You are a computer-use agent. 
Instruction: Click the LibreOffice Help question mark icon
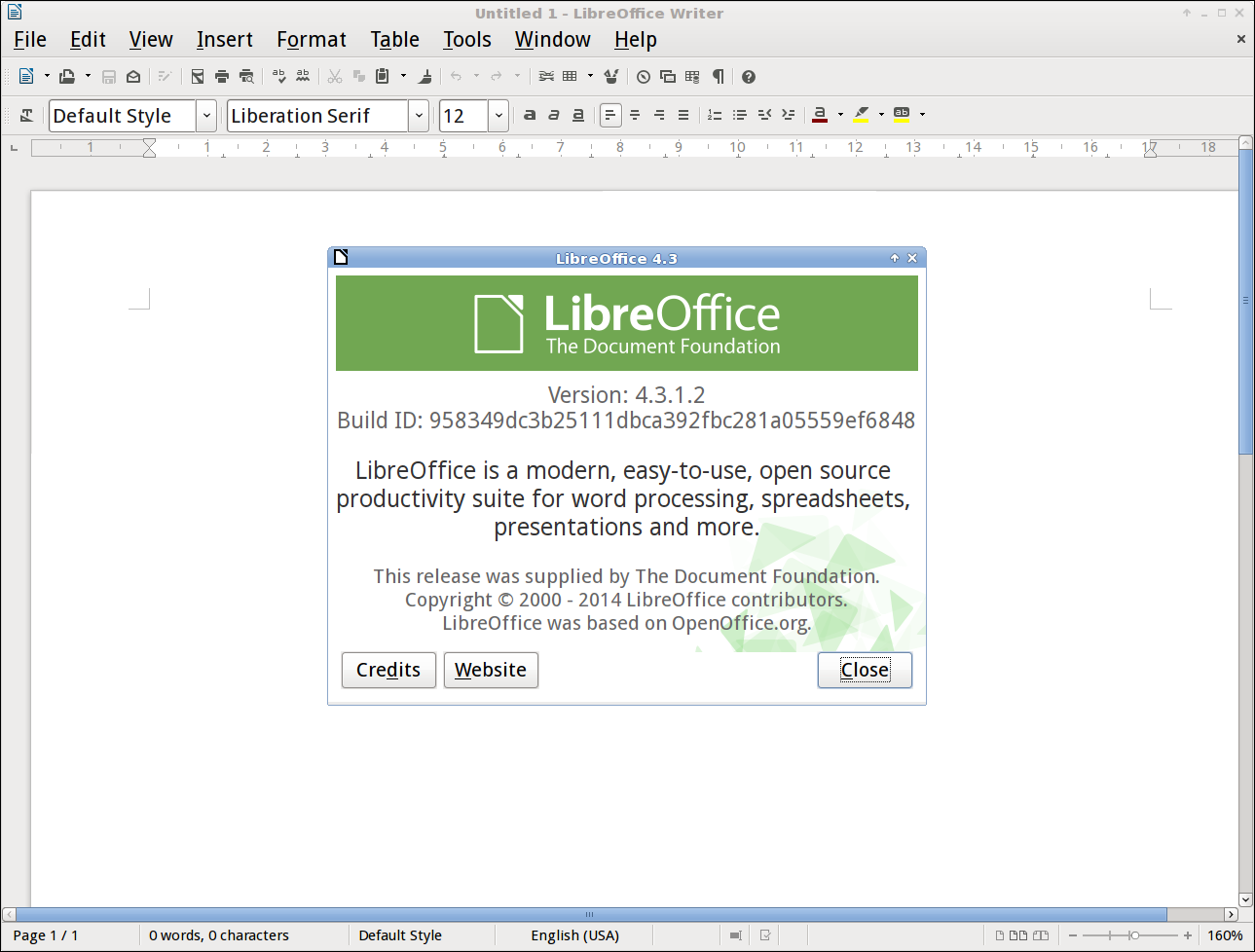tap(749, 77)
